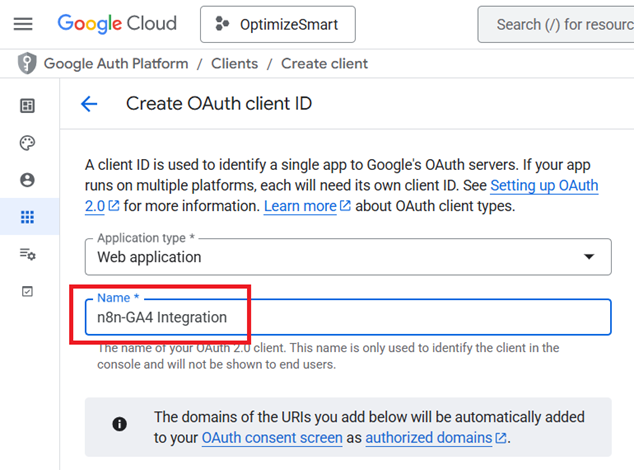The image size is (634, 470).
Task: Open the authorized domains link
Action: click(429, 438)
